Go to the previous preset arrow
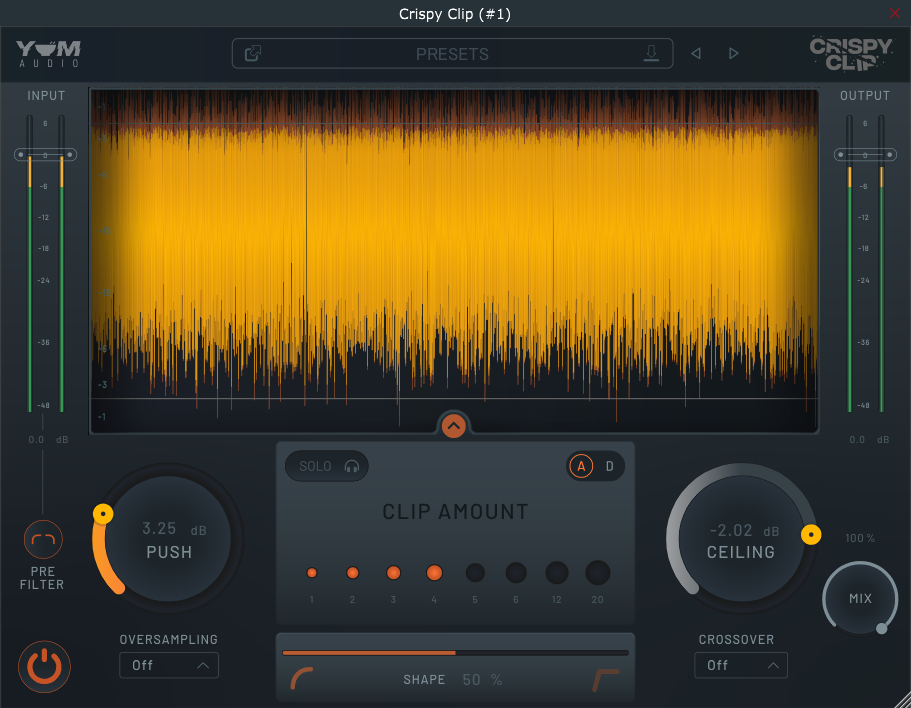The image size is (912, 708). pyautogui.click(x=696, y=54)
